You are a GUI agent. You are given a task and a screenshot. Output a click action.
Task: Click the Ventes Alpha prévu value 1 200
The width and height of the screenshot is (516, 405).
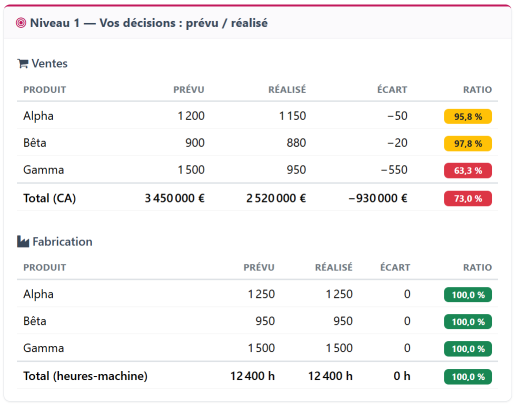click(x=191, y=116)
